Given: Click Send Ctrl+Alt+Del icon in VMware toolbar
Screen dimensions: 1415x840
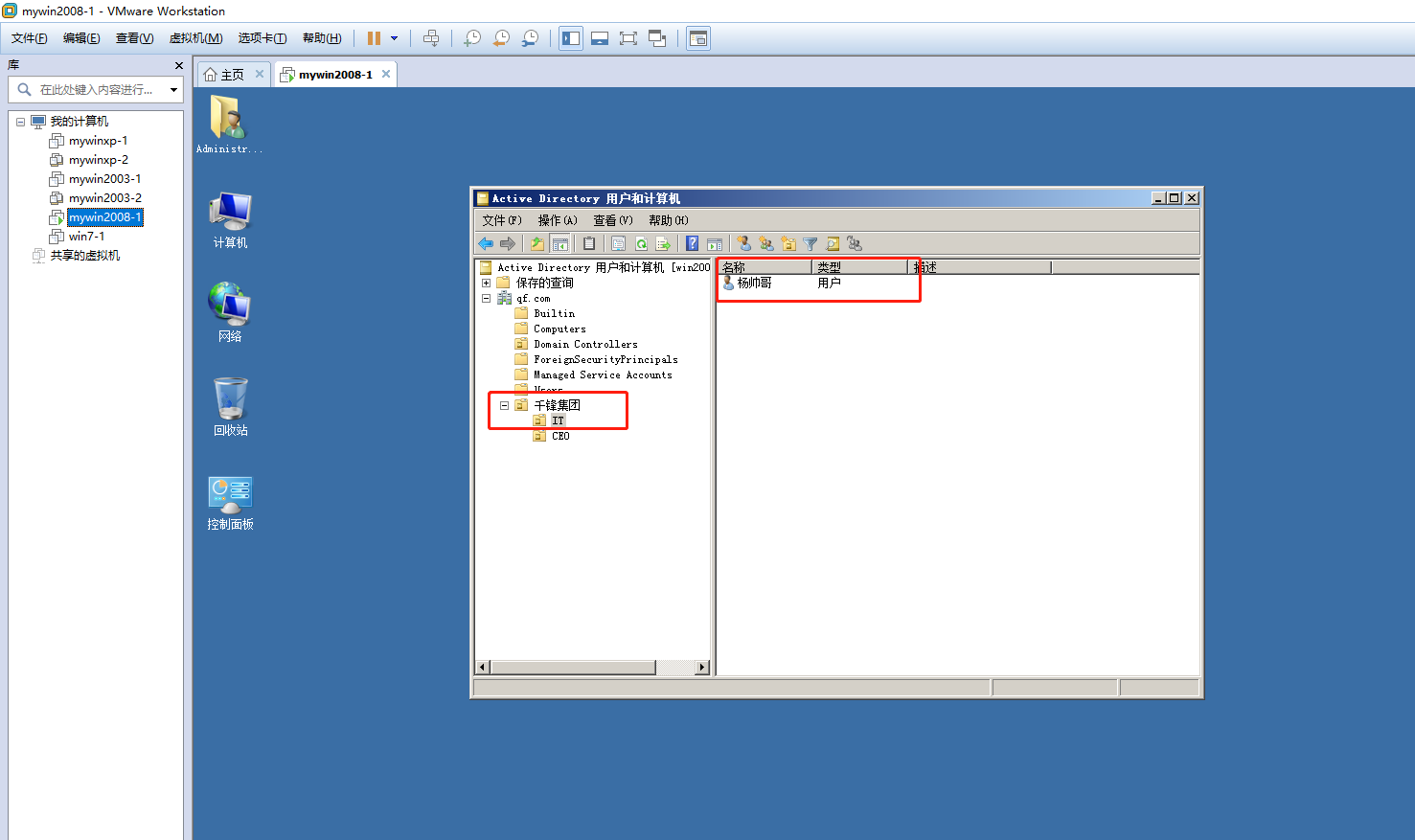Looking at the screenshot, I should [431, 38].
